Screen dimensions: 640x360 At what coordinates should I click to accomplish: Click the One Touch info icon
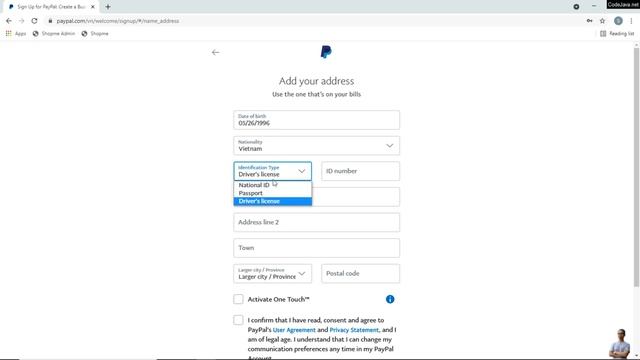(x=390, y=299)
